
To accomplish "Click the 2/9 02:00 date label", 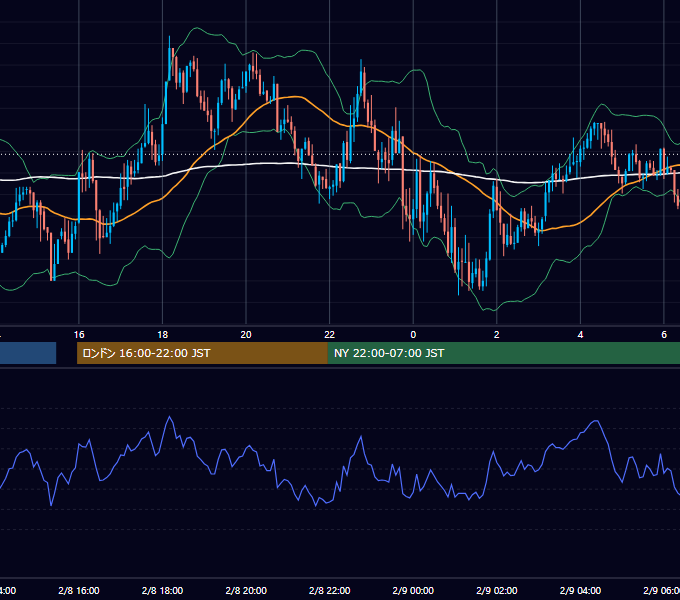I will coord(497,590).
